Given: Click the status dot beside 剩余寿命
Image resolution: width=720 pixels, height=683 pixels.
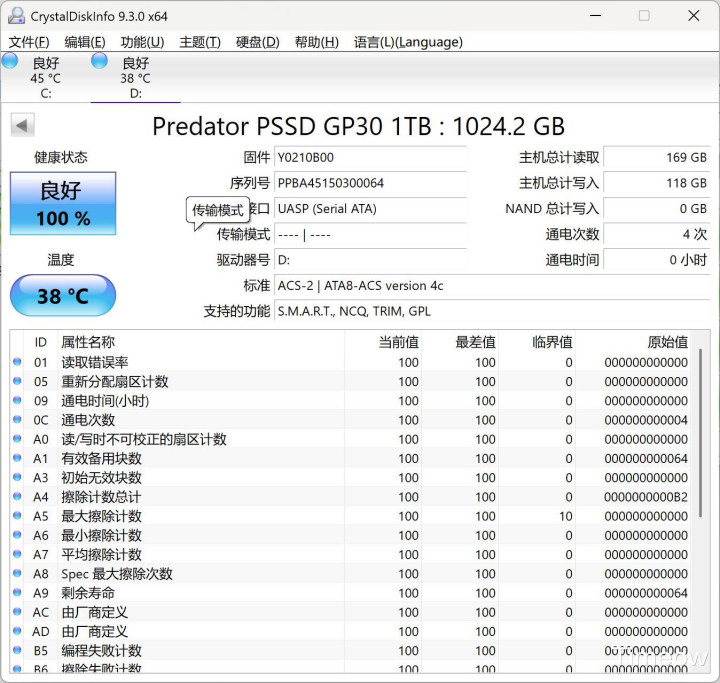Looking at the screenshot, I should pyautogui.click(x=17, y=593).
